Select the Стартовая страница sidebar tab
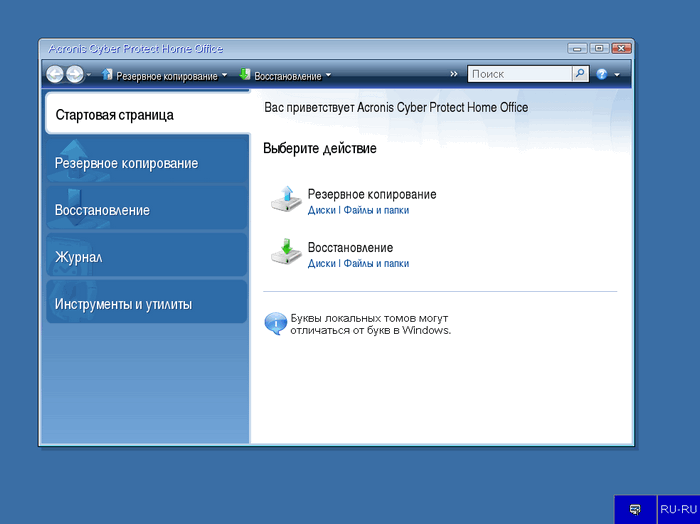Screen dimensions: 700x524 coord(148,114)
